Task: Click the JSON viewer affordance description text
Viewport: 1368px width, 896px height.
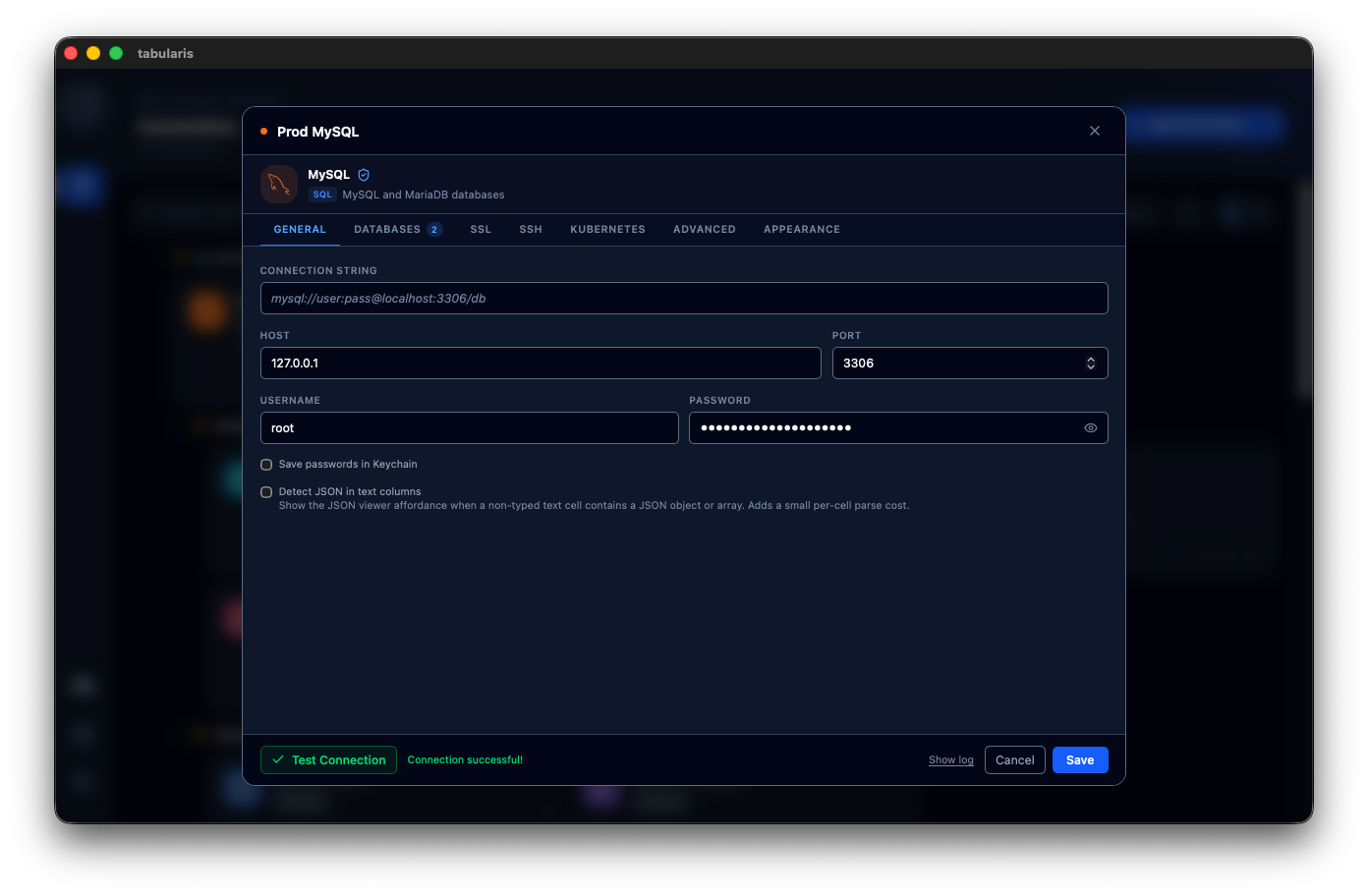Action: 594,506
